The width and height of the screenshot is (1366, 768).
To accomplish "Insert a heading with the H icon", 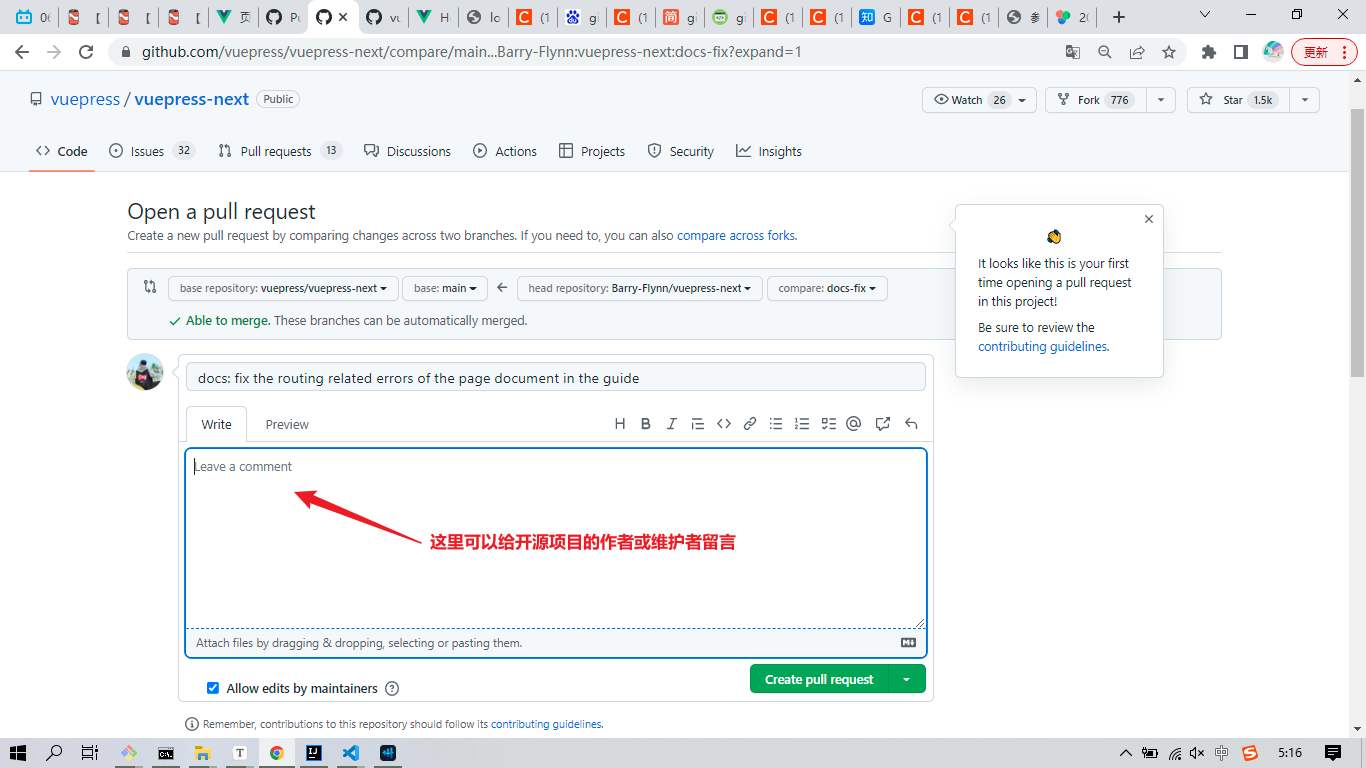I will 620,424.
